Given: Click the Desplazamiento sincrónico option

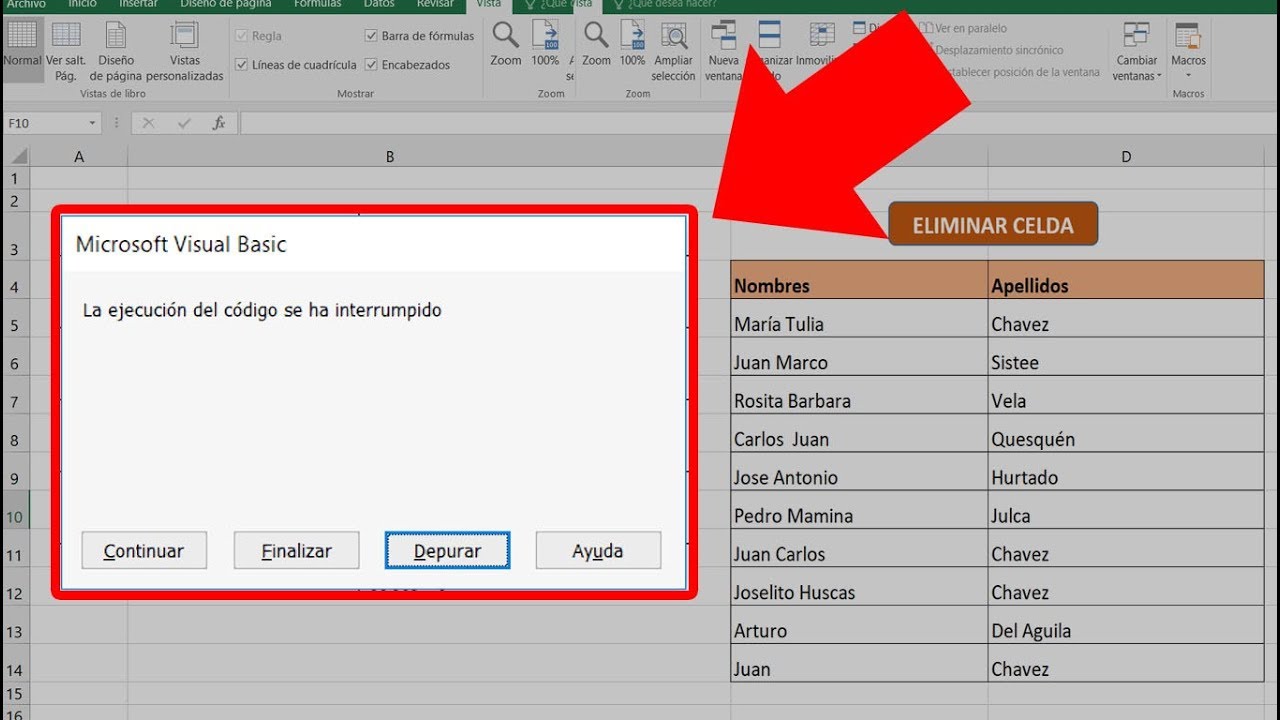Looking at the screenshot, I should click(998, 50).
